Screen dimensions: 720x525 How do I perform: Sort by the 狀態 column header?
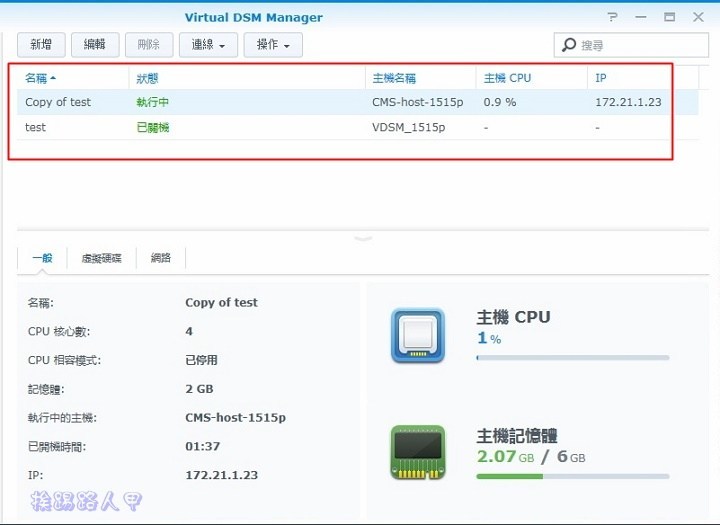pos(247,78)
